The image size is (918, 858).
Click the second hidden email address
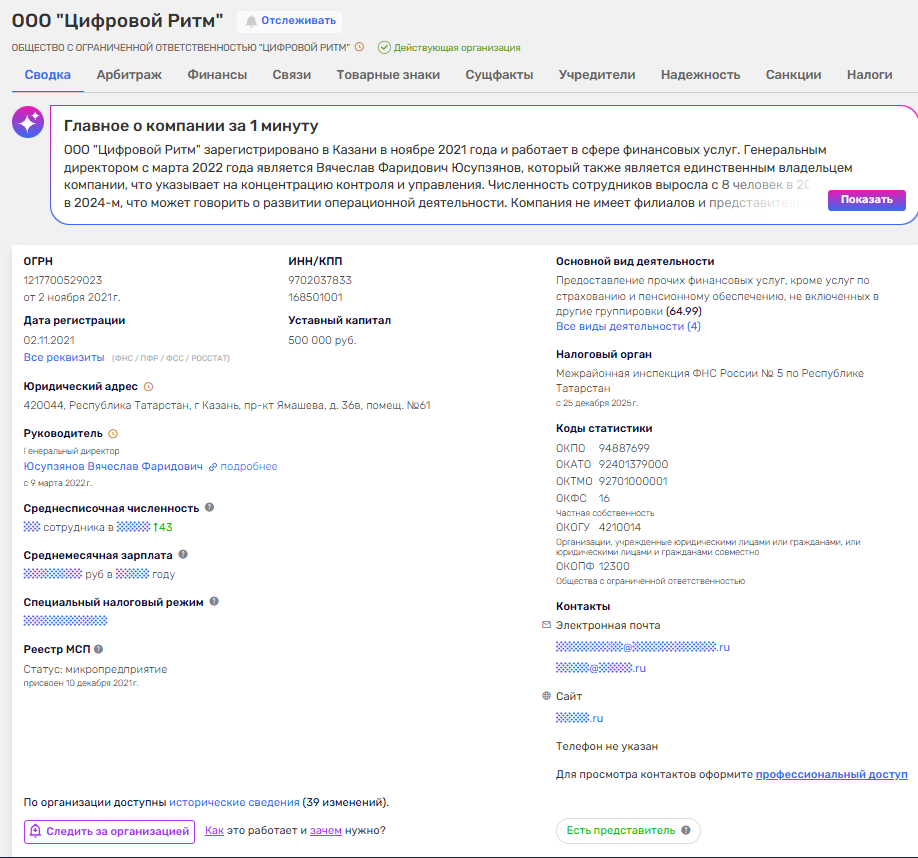(601, 668)
